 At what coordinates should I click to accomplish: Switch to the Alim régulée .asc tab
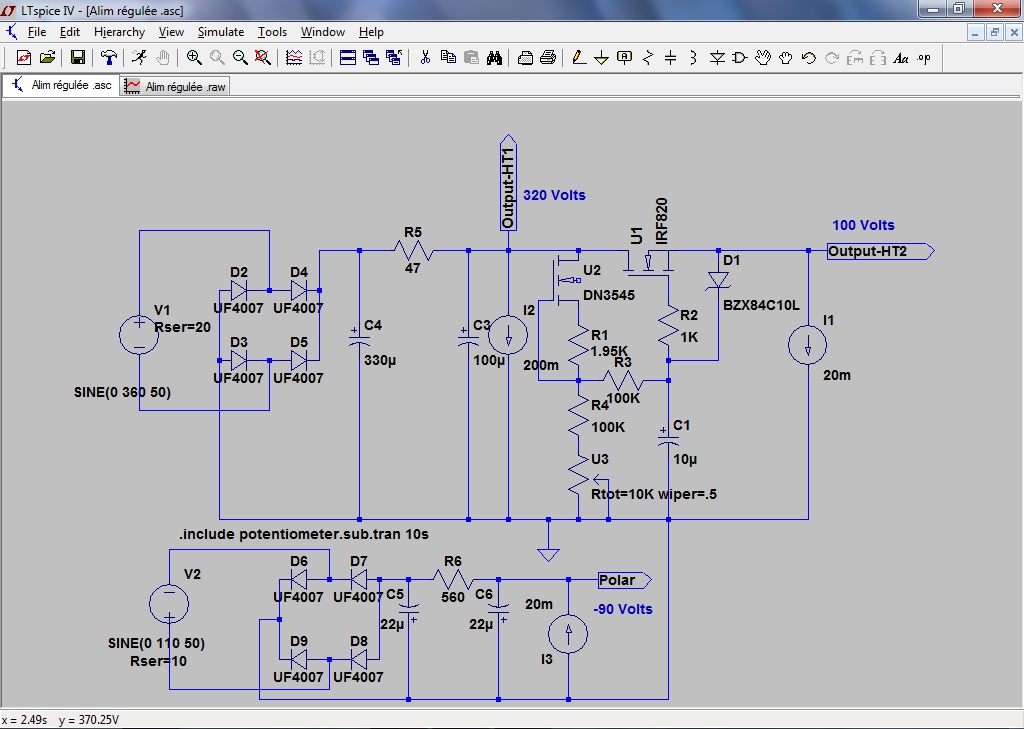coord(61,86)
